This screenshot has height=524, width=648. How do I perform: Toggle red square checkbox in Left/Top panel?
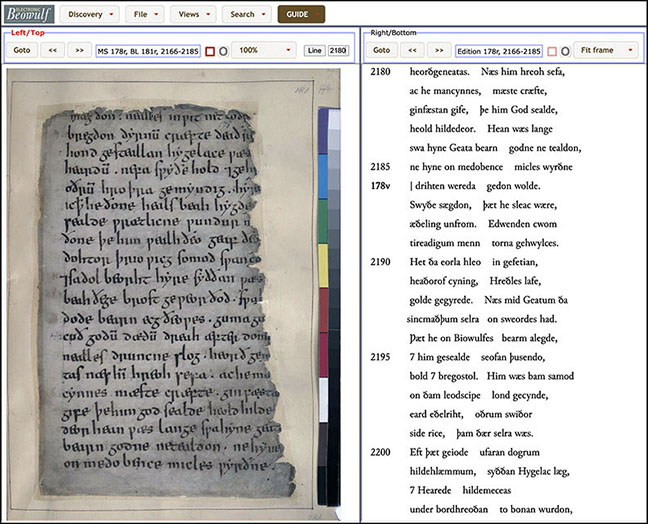[x=210, y=51]
